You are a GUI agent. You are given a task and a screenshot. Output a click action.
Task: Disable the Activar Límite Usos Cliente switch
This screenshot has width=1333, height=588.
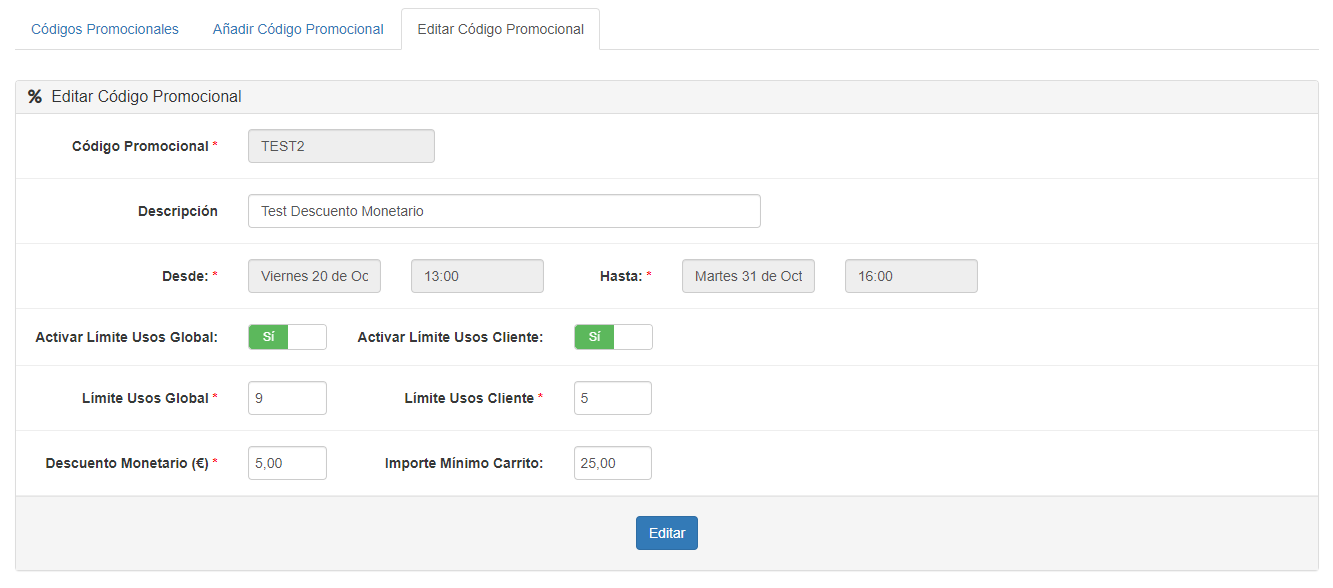pos(613,337)
